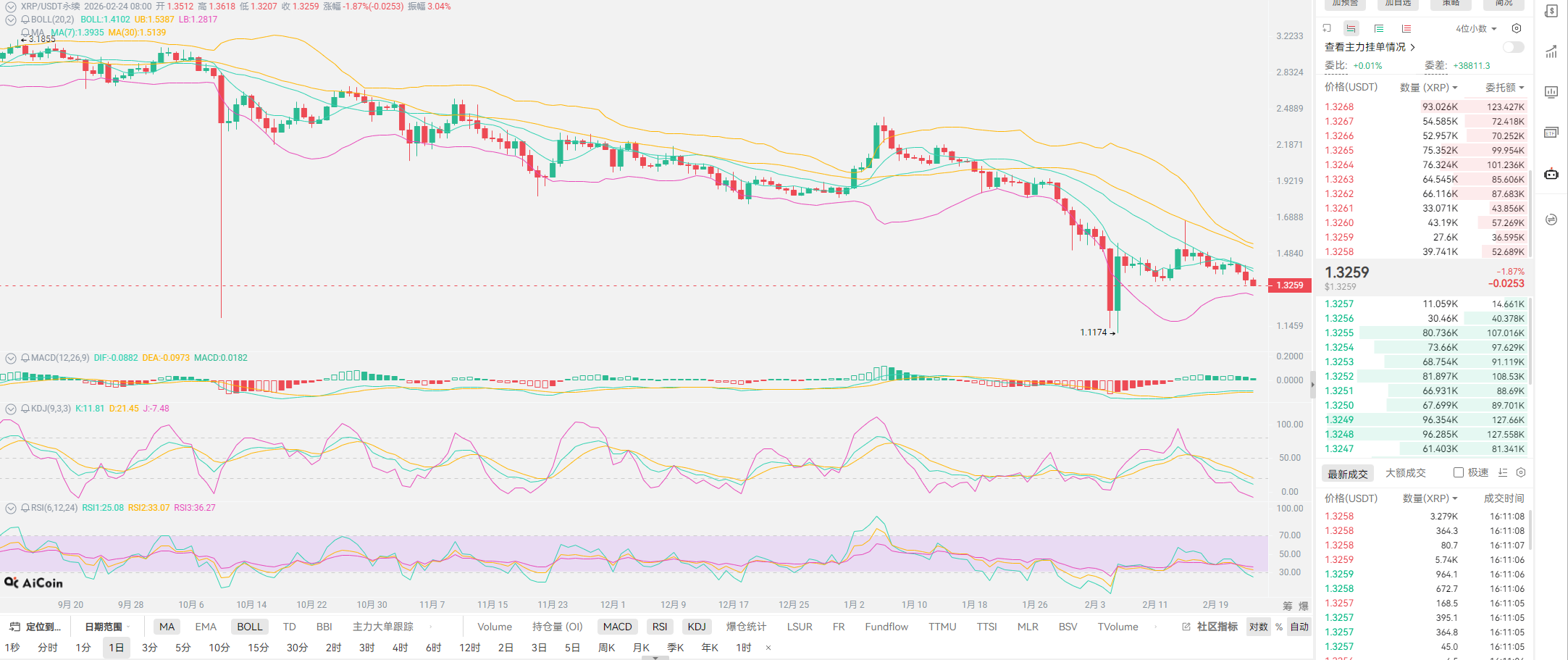
Task: Click the sort icon beside 极速 checkbox
Action: pos(1503,472)
